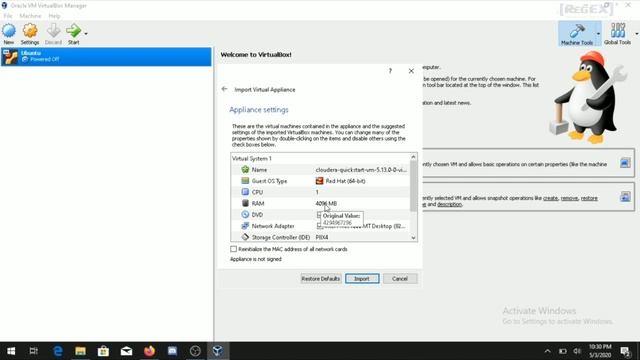This screenshot has width=640, height=360.
Task: Click the Snapshots tool icon in welcome pane
Action: coord(625,197)
